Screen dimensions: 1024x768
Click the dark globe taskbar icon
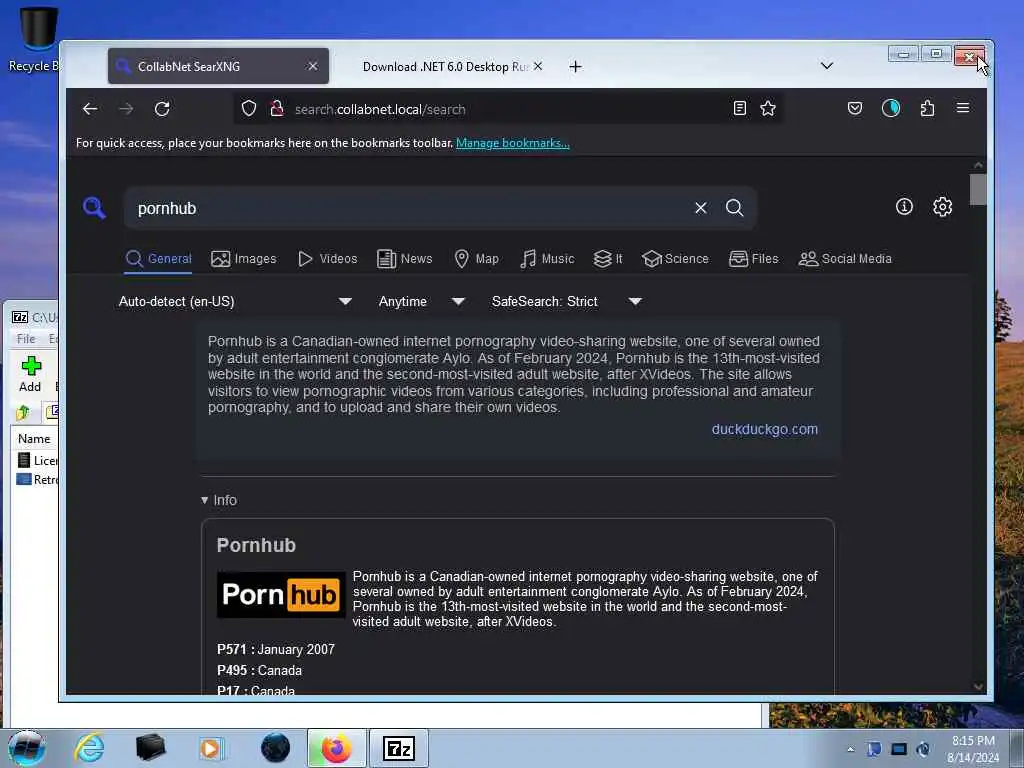[275, 748]
